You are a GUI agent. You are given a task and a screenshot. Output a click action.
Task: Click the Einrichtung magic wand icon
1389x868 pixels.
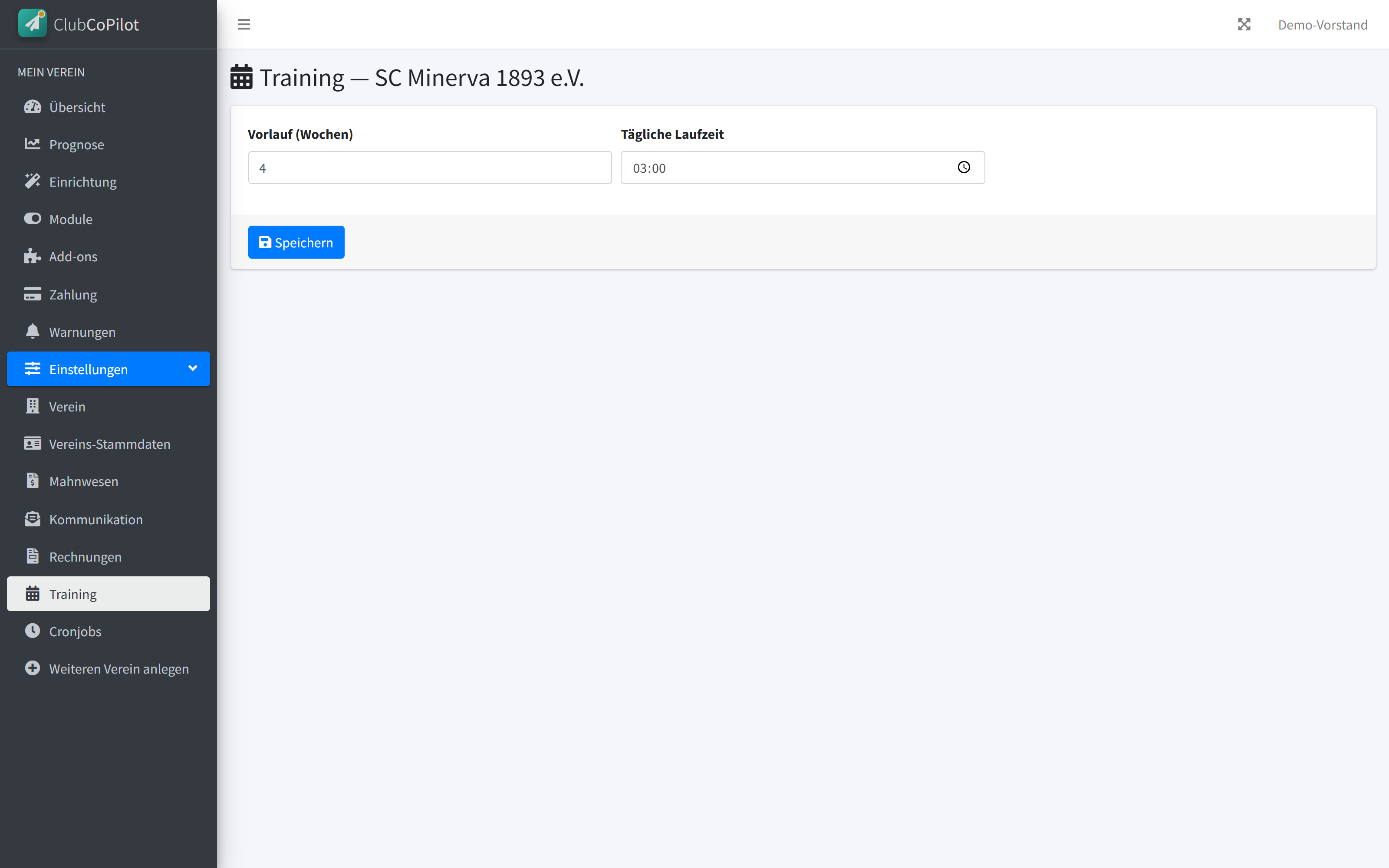tap(33, 181)
